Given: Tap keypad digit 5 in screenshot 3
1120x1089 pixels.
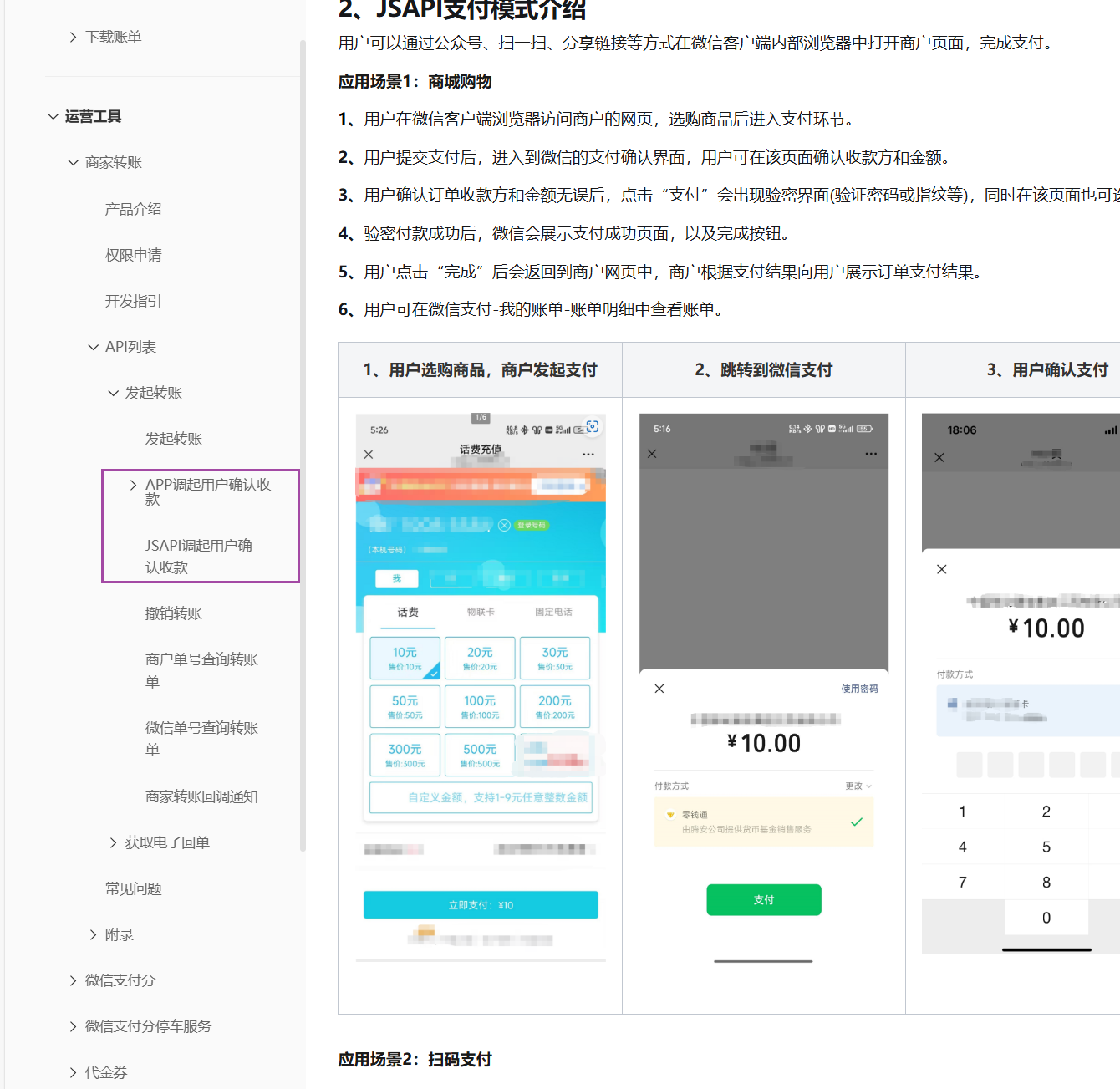Looking at the screenshot, I should pyautogui.click(x=1046, y=847).
